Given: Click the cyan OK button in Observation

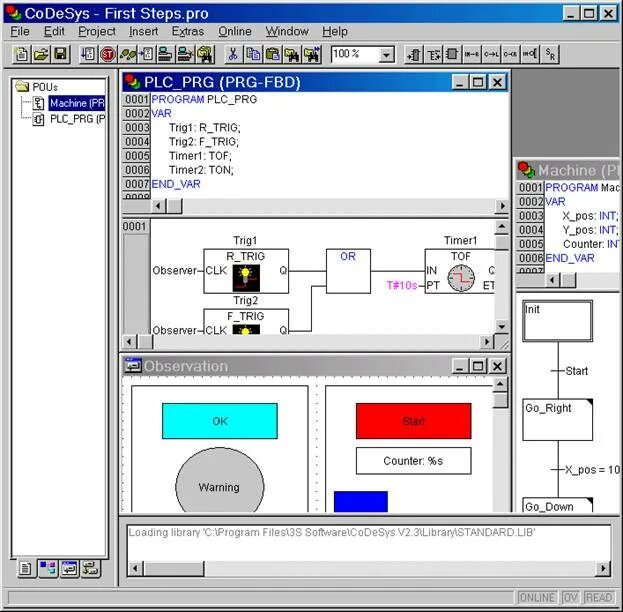Looking at the screenshot, I should click(x=220, y=421).
